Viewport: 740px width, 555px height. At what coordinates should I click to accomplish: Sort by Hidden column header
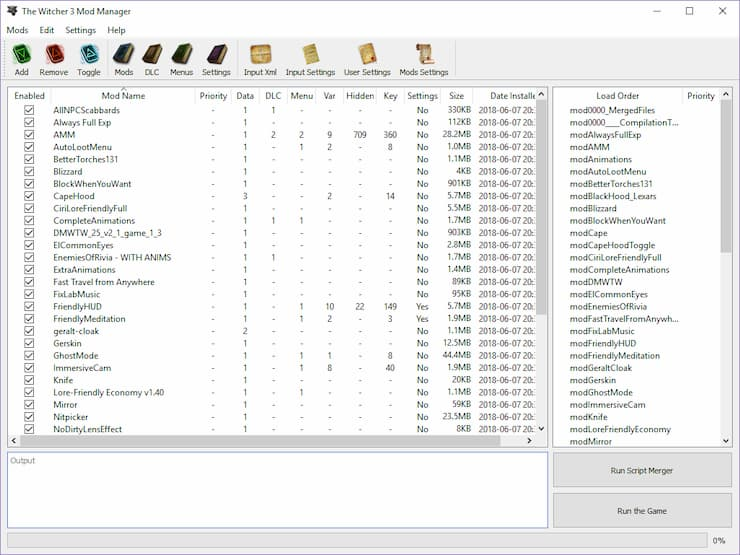tap(360, 96)
